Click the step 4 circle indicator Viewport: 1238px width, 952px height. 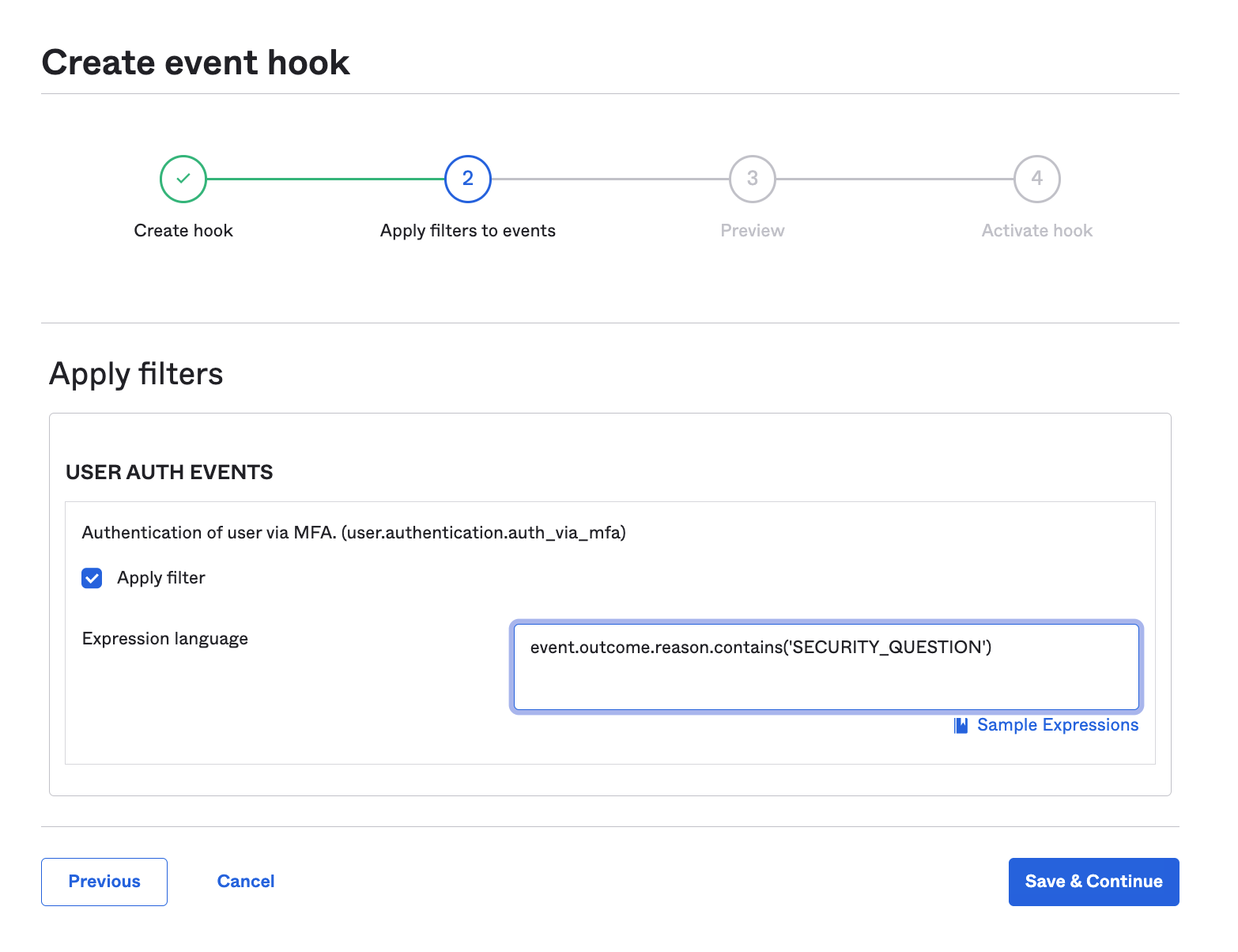(x=1037, y=179)
